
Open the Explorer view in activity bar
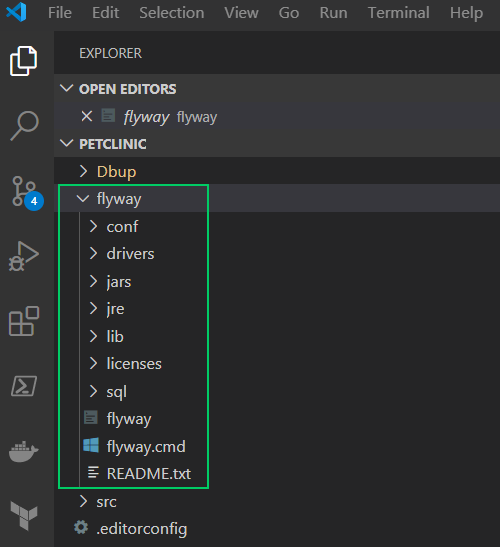[23, 61]
